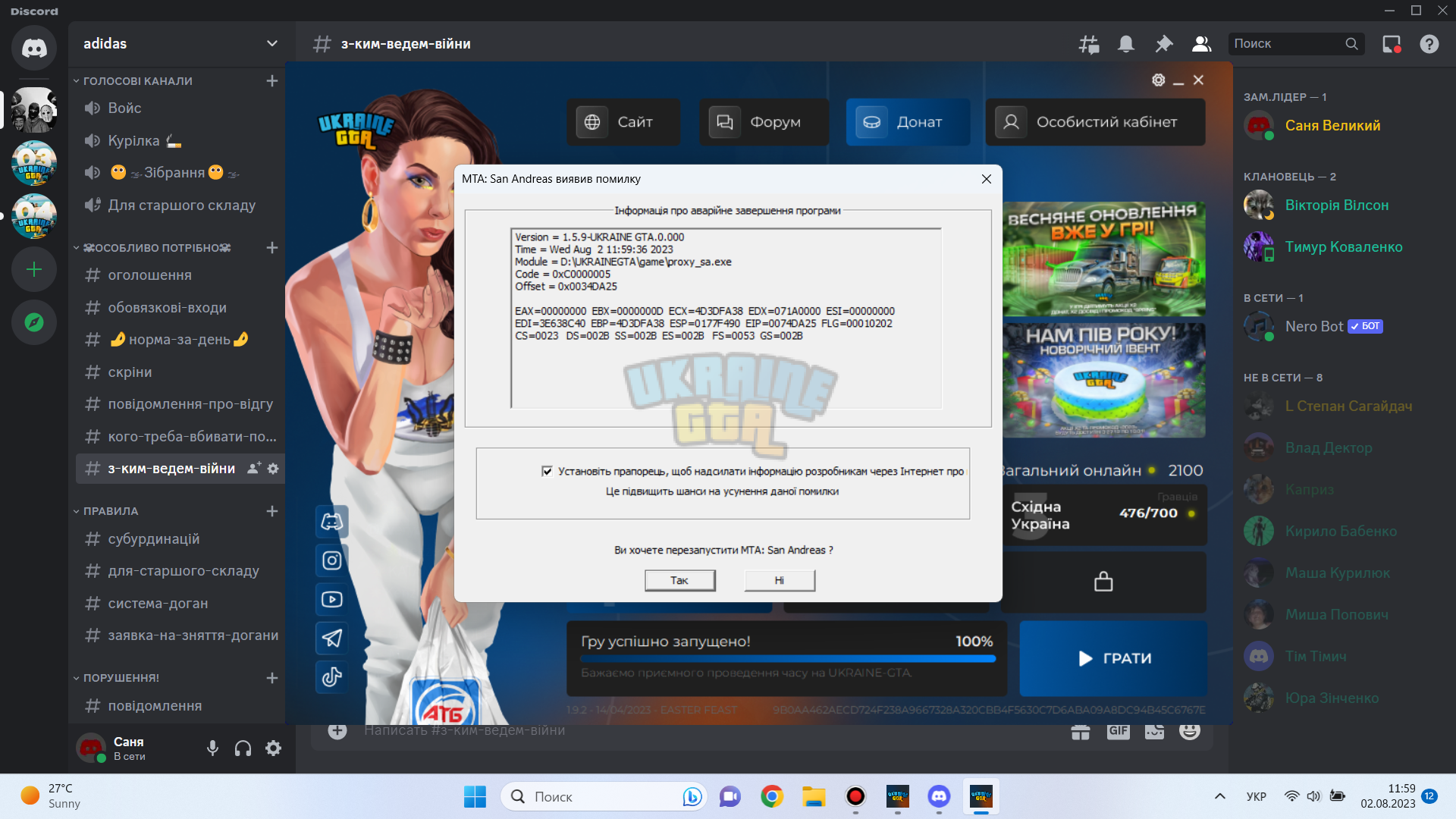Viewport: 1456px width, 819px height.
Task: Open TikTok link in launcher sidebar
Action: click(x=332, y=676)
